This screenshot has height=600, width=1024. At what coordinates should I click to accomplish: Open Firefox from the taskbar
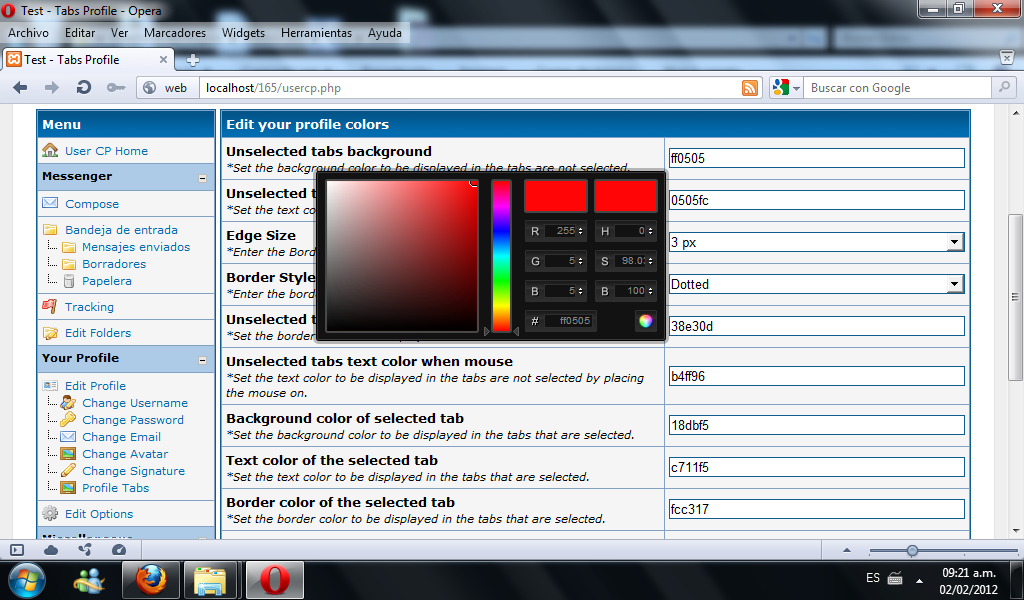tap(150, 579)
